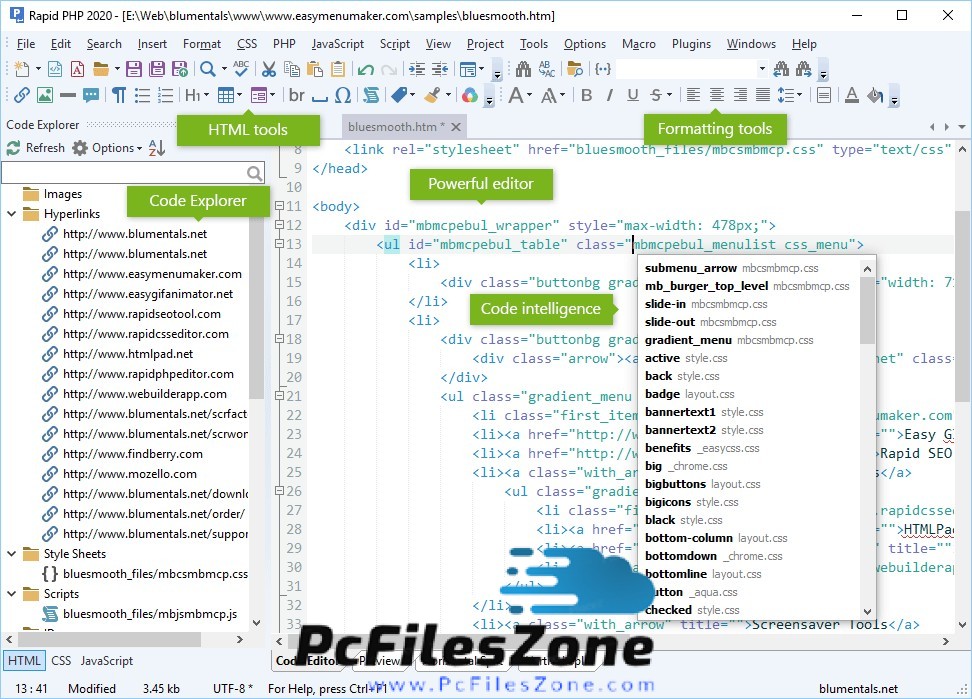Run the ABC spell check

pyautogui.click(x=241, y=69)
